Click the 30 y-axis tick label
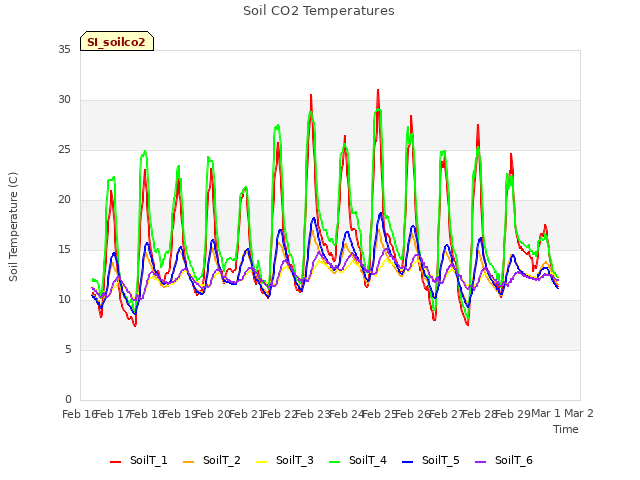 [64, 100]
